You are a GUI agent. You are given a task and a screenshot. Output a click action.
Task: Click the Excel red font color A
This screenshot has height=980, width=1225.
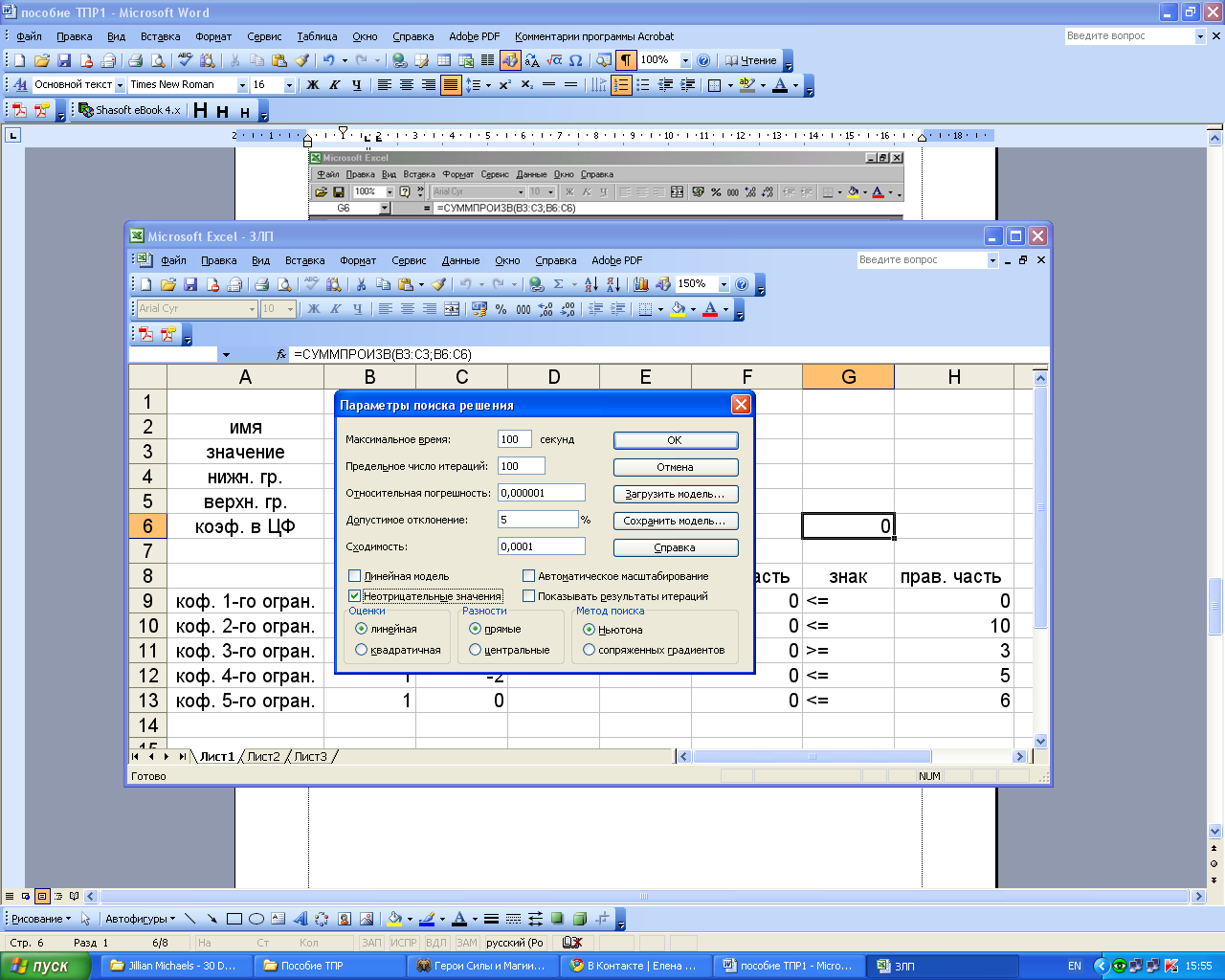pyautogui.click(x=710, y=309)
